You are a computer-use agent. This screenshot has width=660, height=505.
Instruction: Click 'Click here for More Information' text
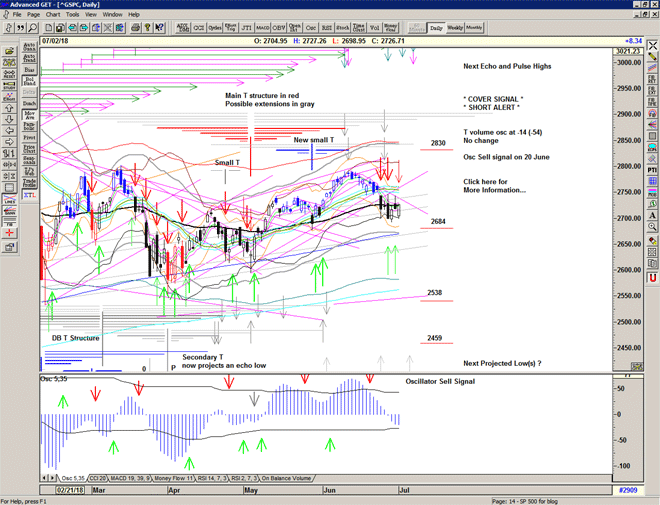pyautogui.click(x=494, y=185)
